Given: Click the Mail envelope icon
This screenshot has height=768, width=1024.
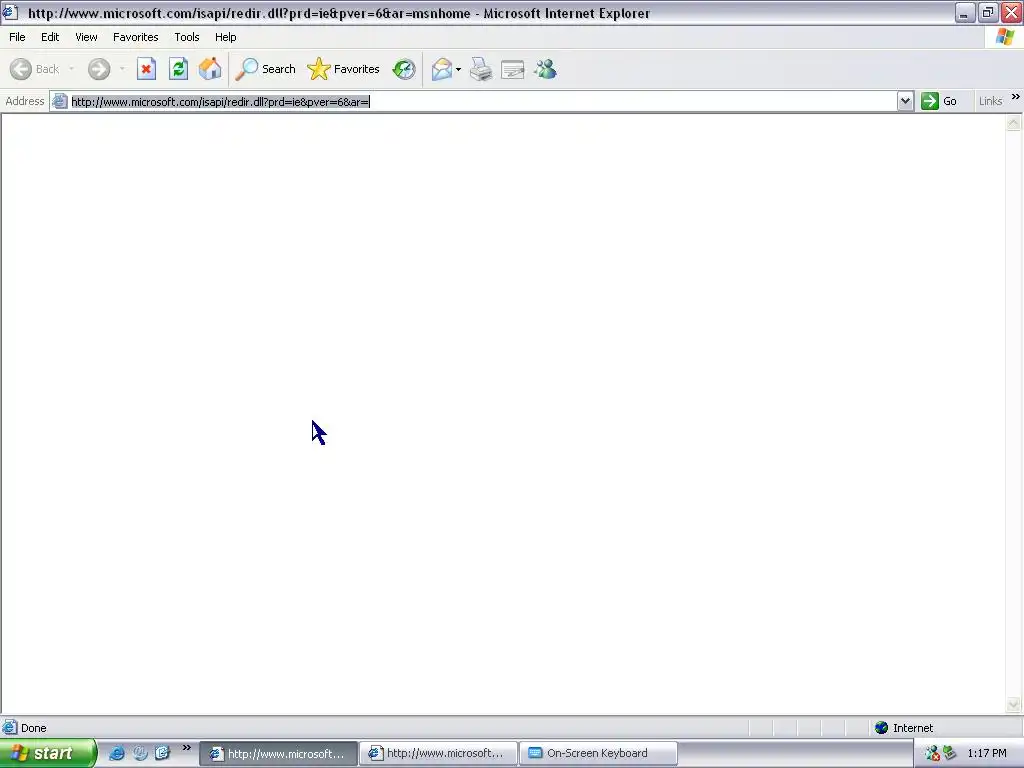Looking at the screenshot, I should (x=442, y=69).
